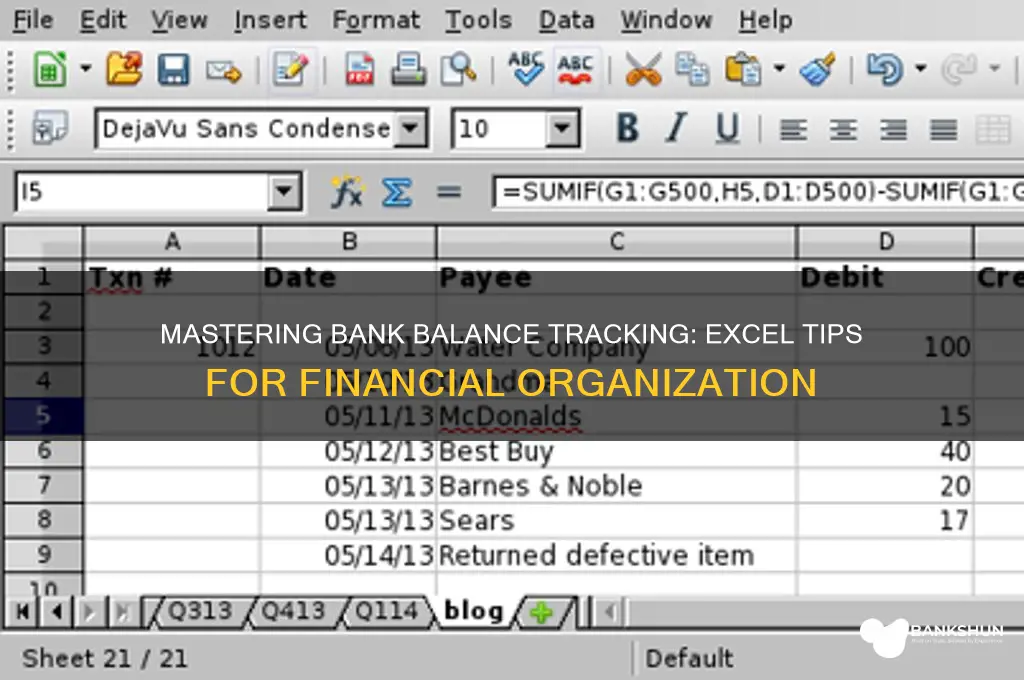Align text right
This screenshot has width=1024, height=680.
pyautogui.click(x=893, y=130)
